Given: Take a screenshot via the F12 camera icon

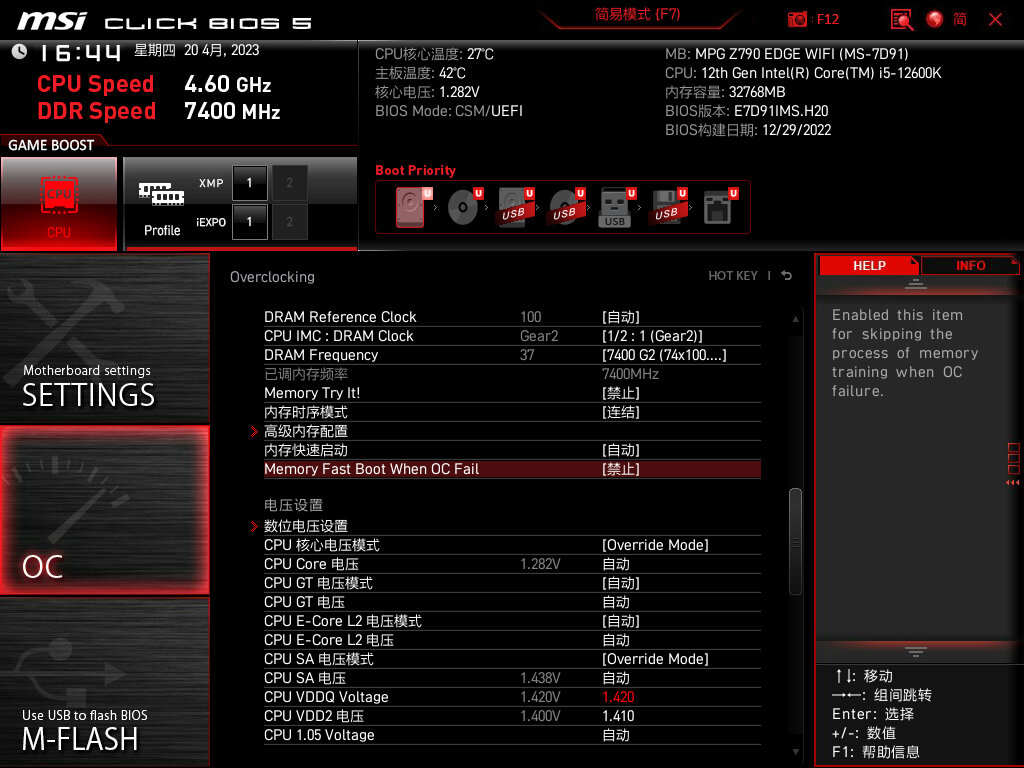Looking at the screenshot, I should (x=798, y=19).
